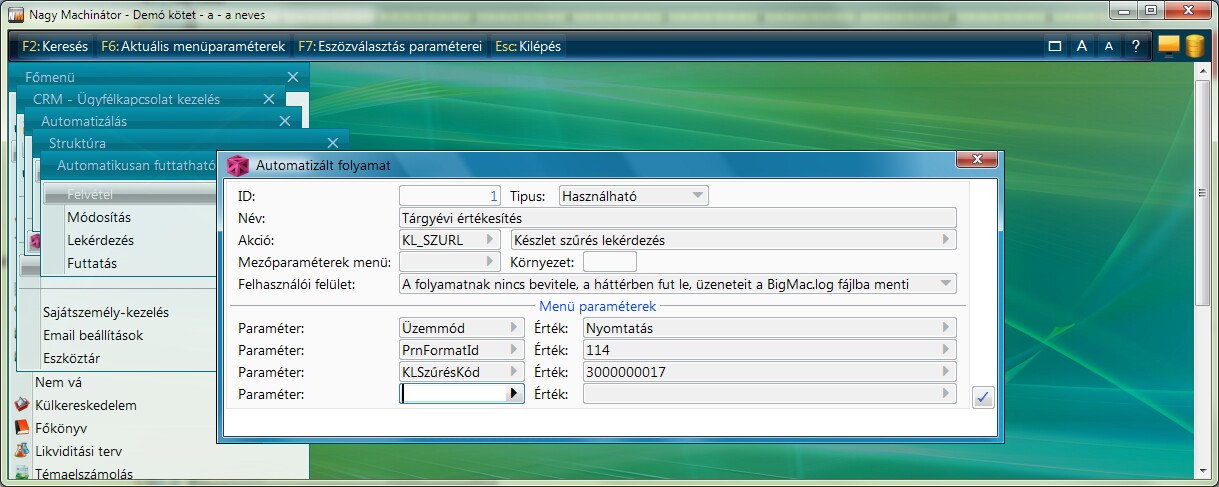Click F2: Keresés toolbar button
1219x487 pixels.
[55, 46]
